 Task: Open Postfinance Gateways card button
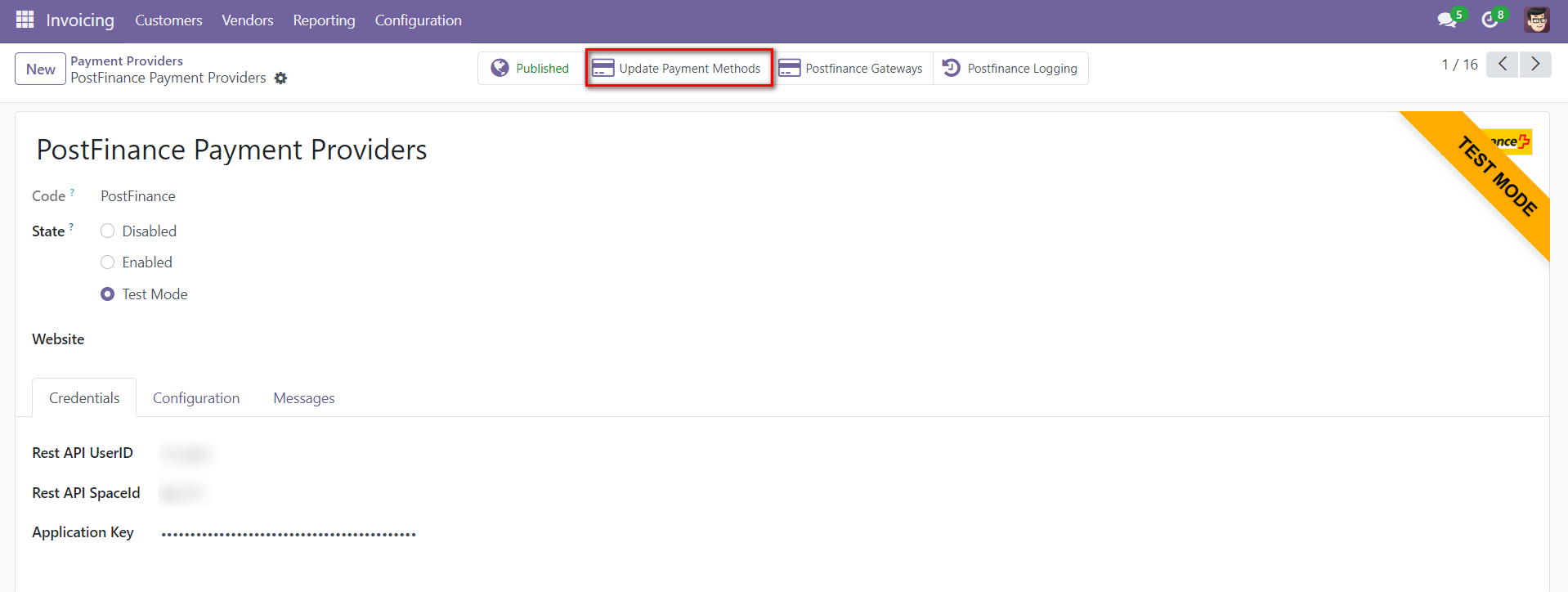click(x=851, y=69)
